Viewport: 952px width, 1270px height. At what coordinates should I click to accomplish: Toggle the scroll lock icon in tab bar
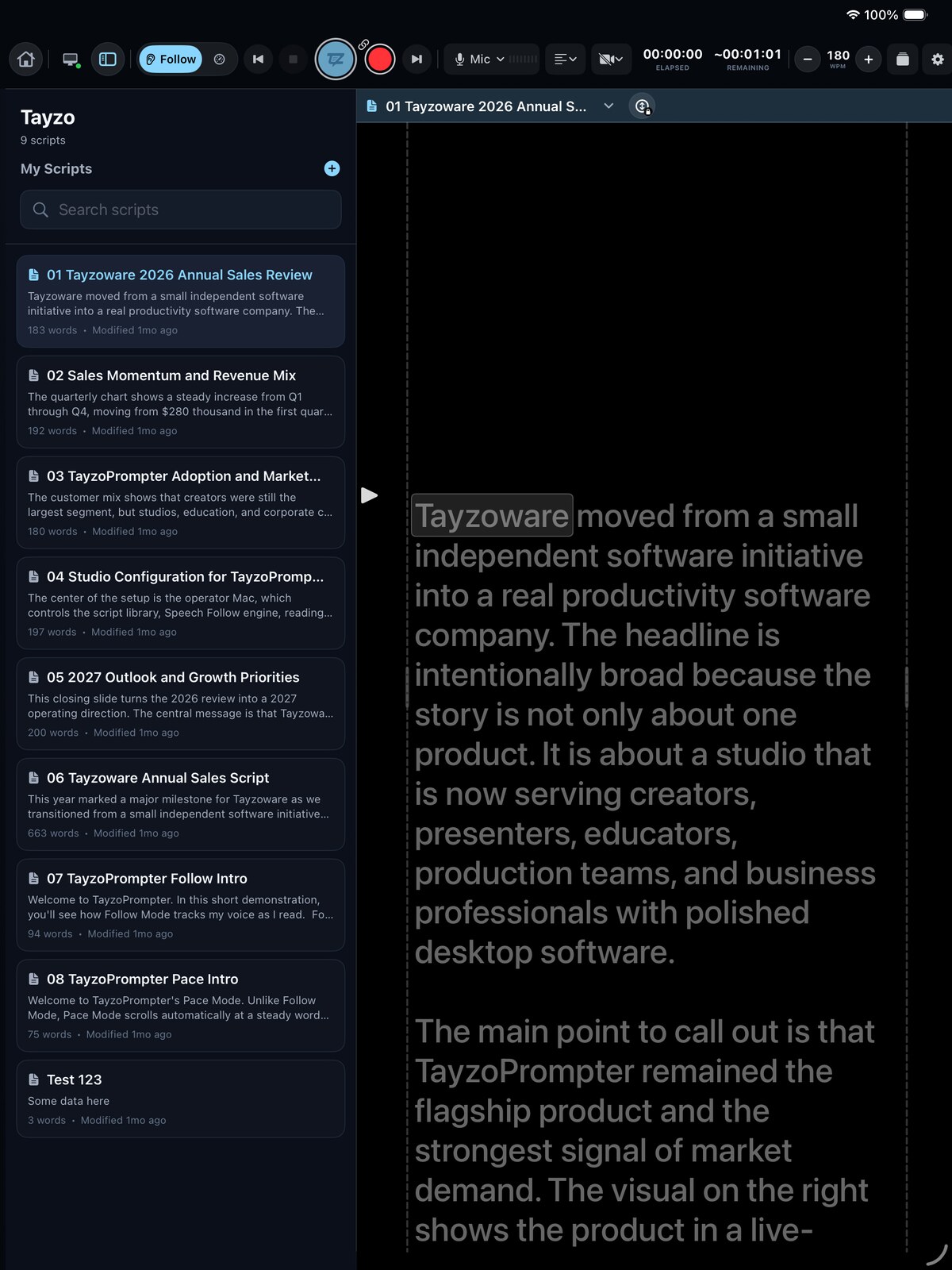point(643,106)
